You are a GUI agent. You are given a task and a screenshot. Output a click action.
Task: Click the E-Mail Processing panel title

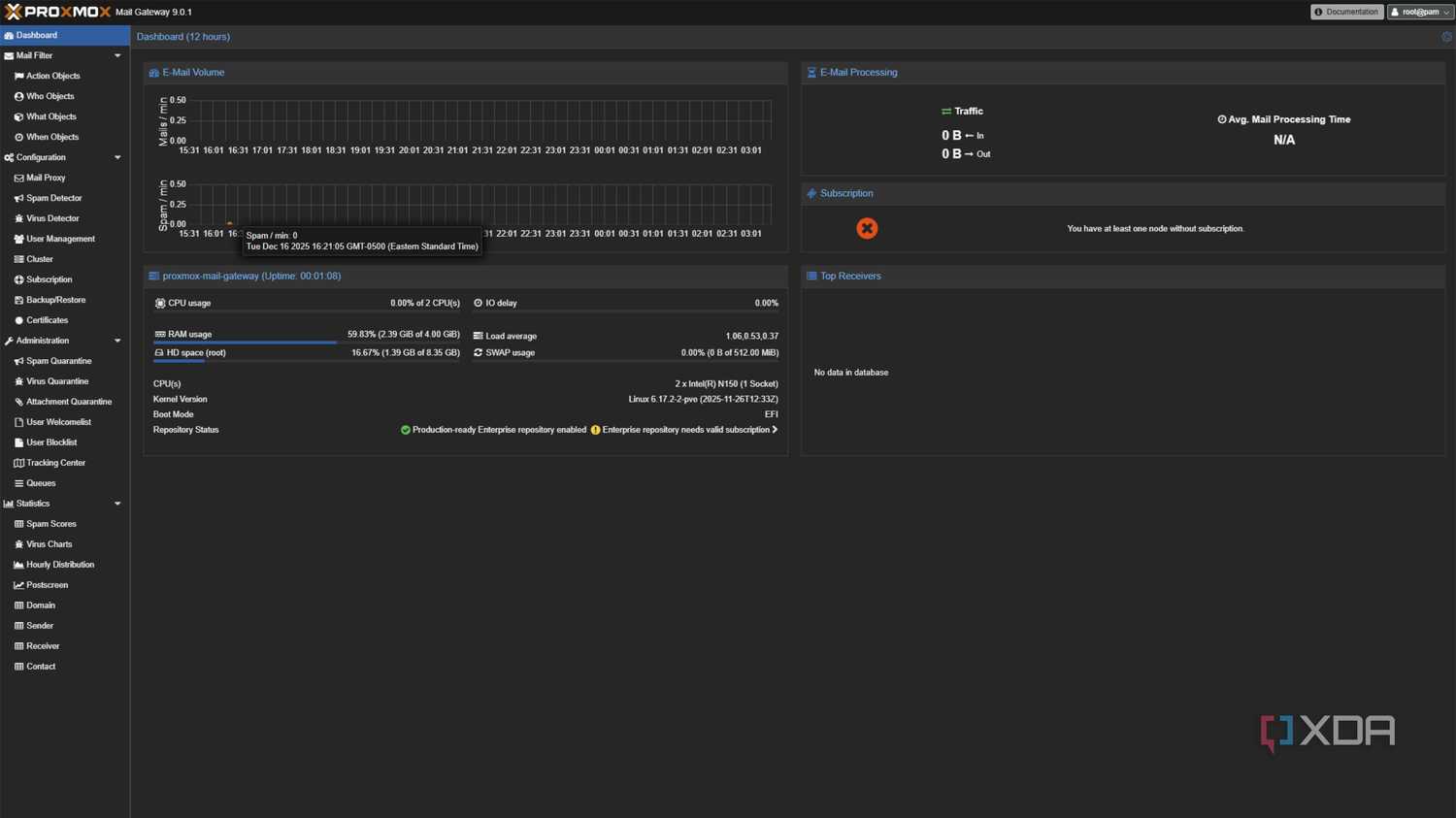click(x=858, y=73)
